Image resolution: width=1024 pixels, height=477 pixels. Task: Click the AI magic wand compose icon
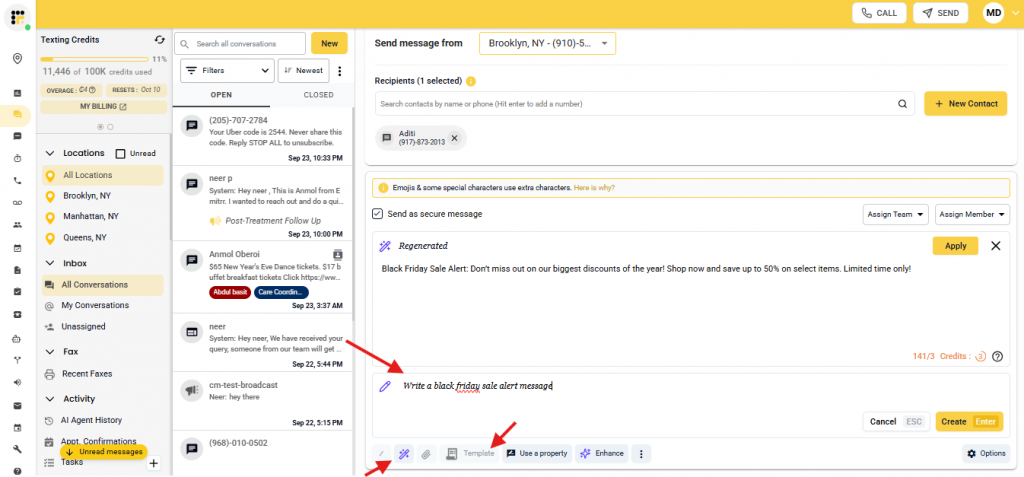(x=404, y=453)
